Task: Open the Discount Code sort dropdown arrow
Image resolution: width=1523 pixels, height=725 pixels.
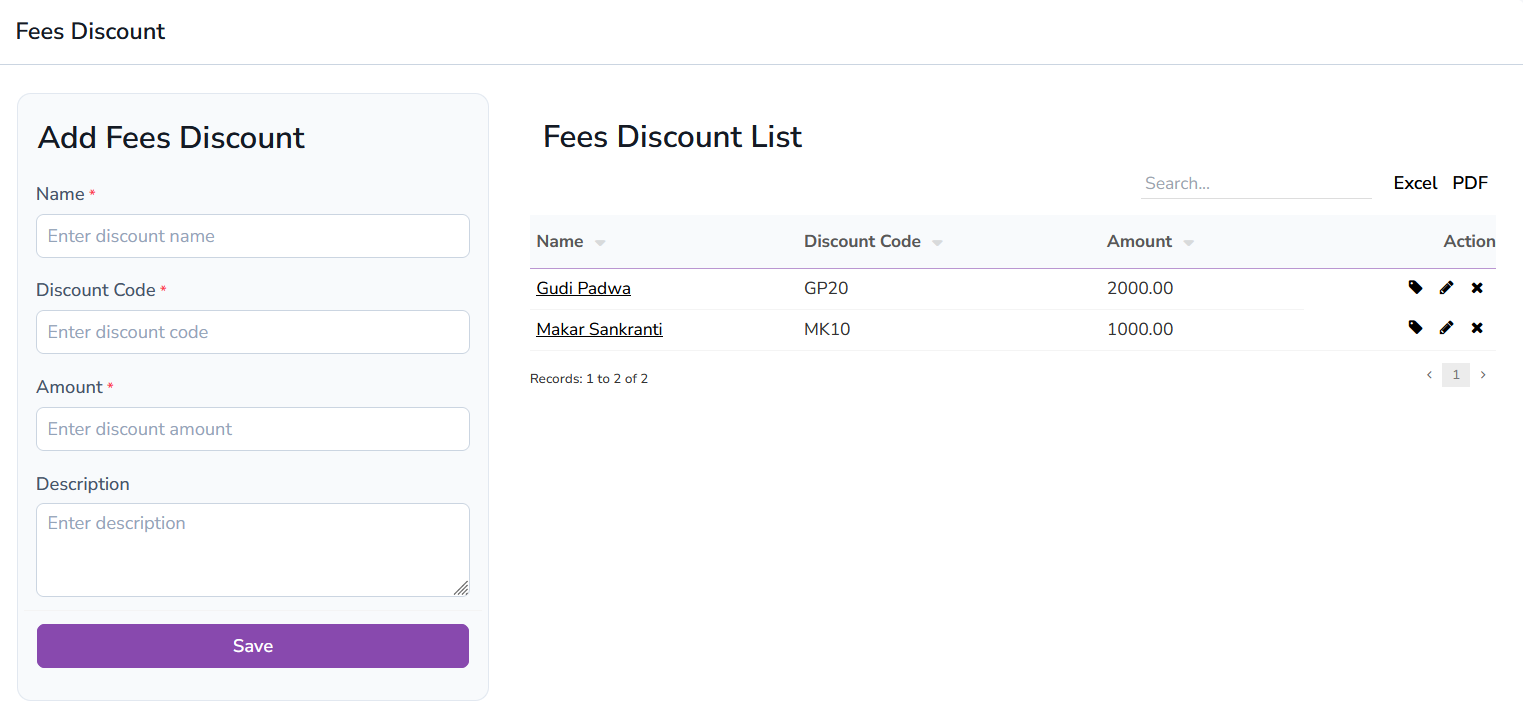Action: [x=937, y=242]
